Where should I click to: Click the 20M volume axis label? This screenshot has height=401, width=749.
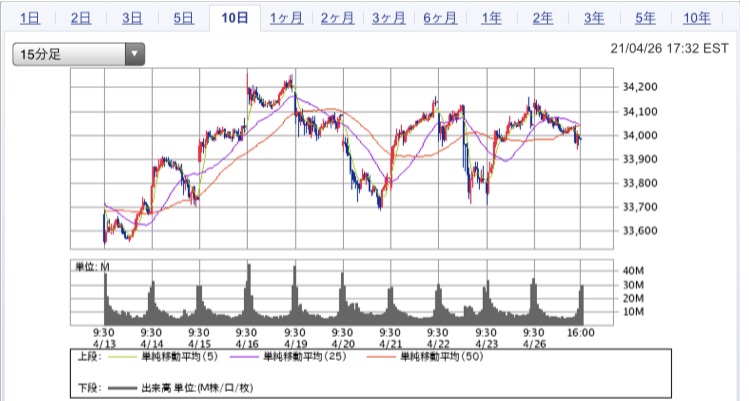[x=633, y=298]
